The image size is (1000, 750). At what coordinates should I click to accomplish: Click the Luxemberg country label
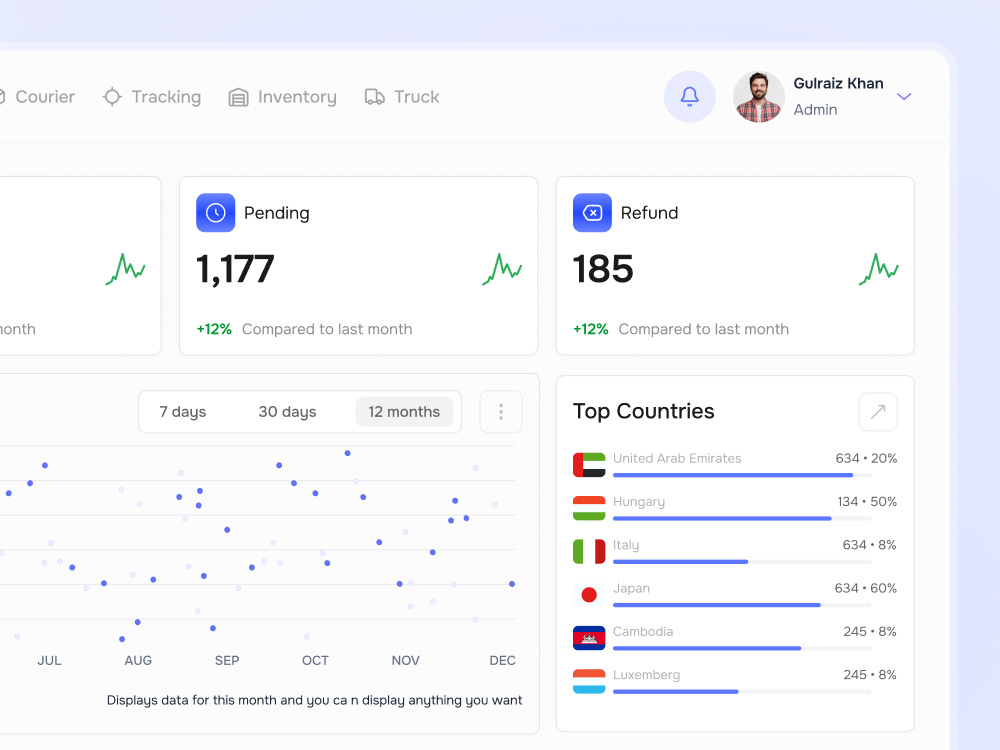(647, 675)
